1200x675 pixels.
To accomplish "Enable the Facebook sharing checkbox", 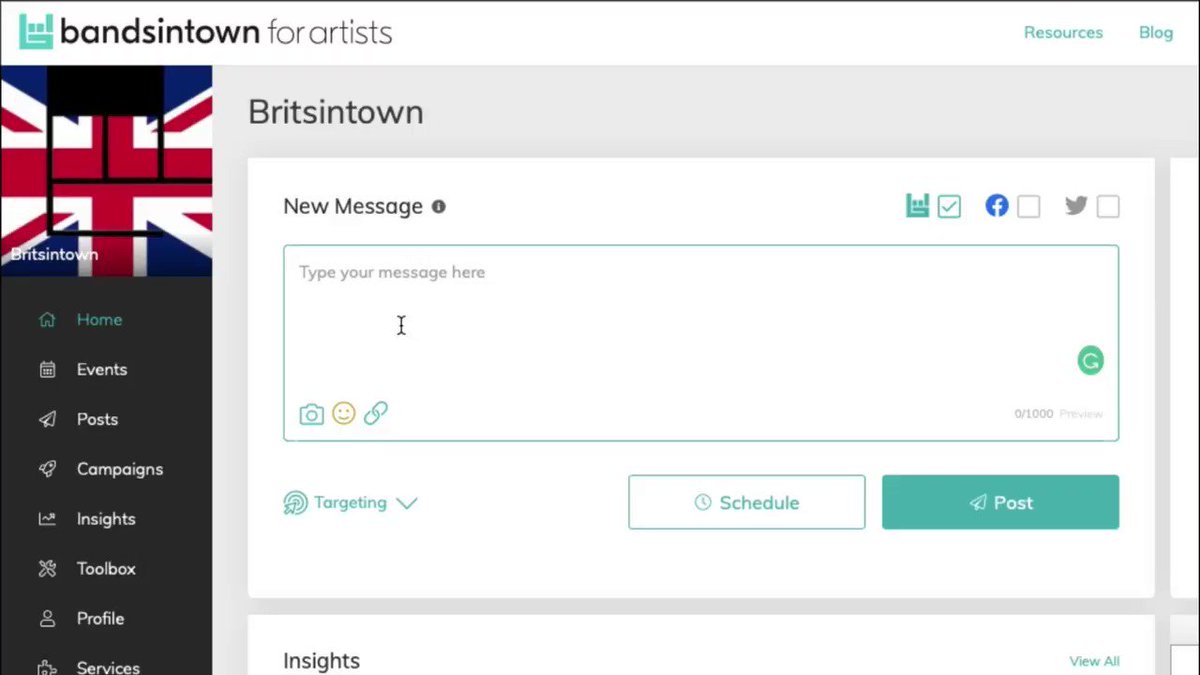I will tap(1028, 207).
